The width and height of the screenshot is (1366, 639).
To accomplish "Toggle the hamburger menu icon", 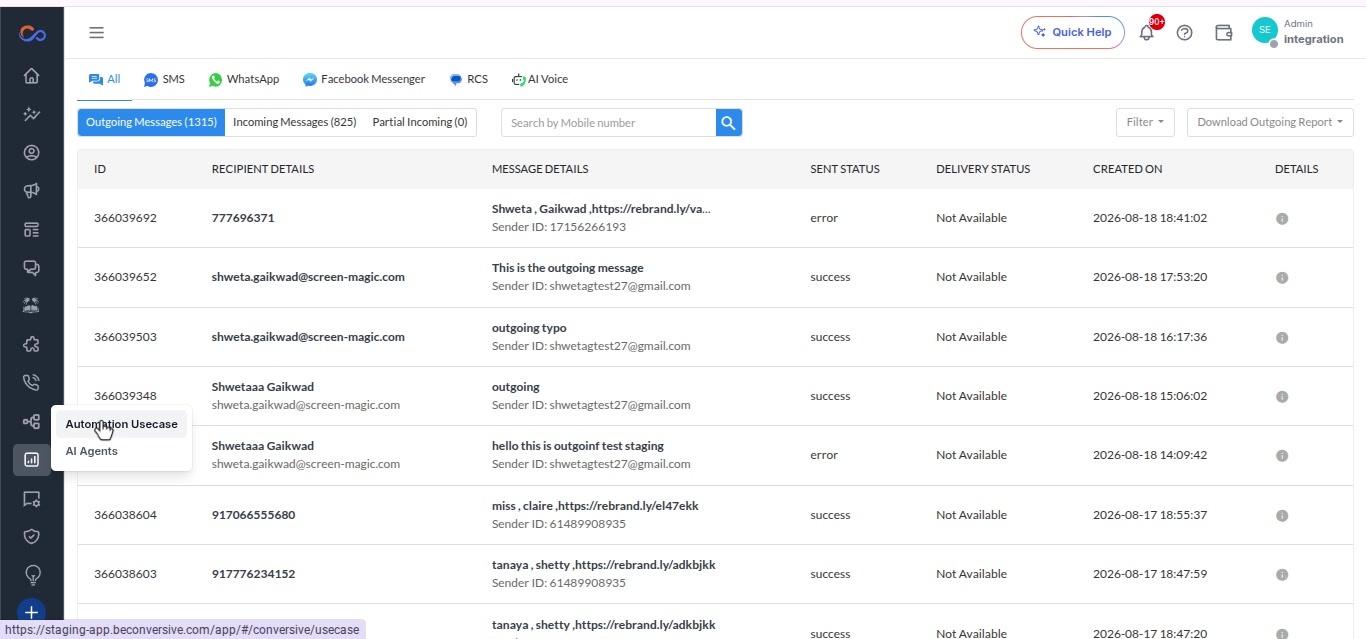I will coord(97,32).
